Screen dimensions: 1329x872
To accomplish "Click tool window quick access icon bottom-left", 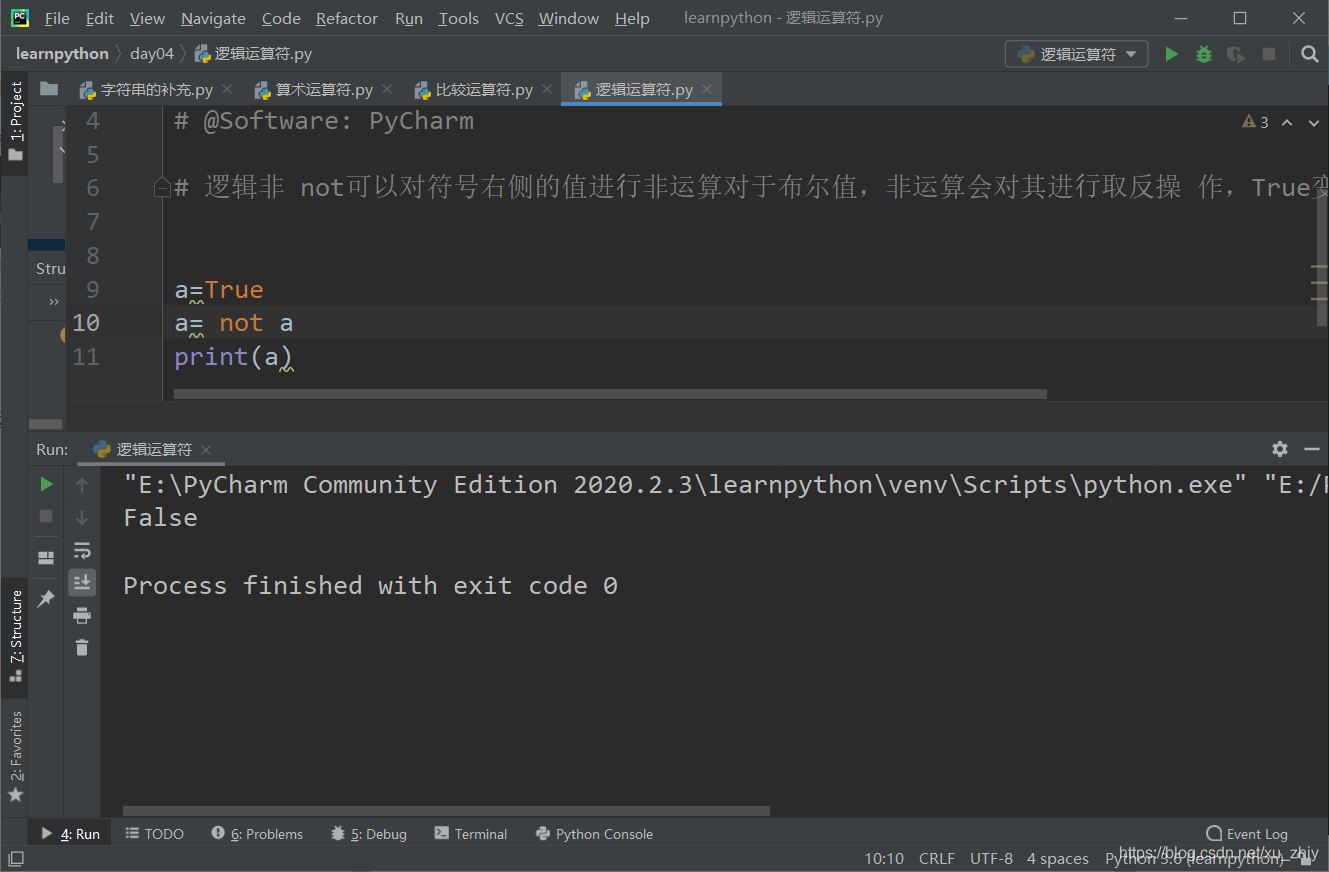I will coord(15,858).
